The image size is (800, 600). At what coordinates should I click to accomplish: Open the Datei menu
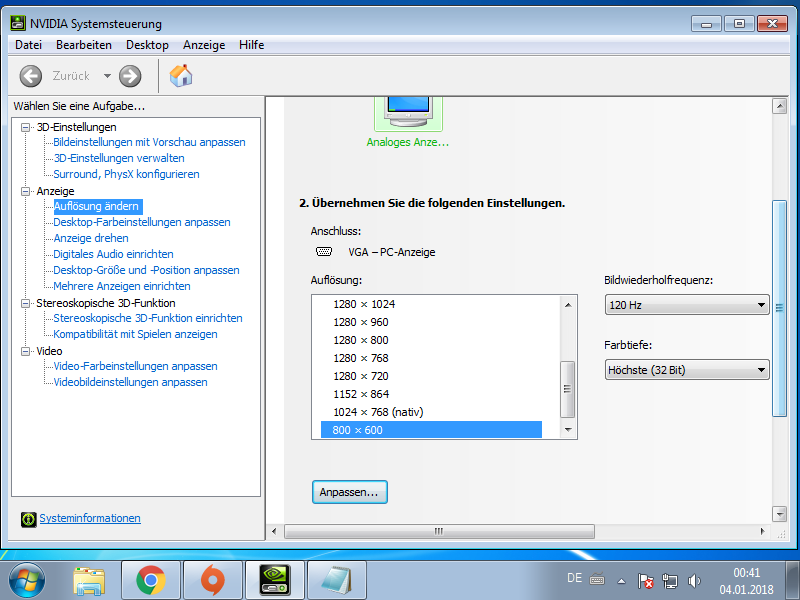(29, 45)
